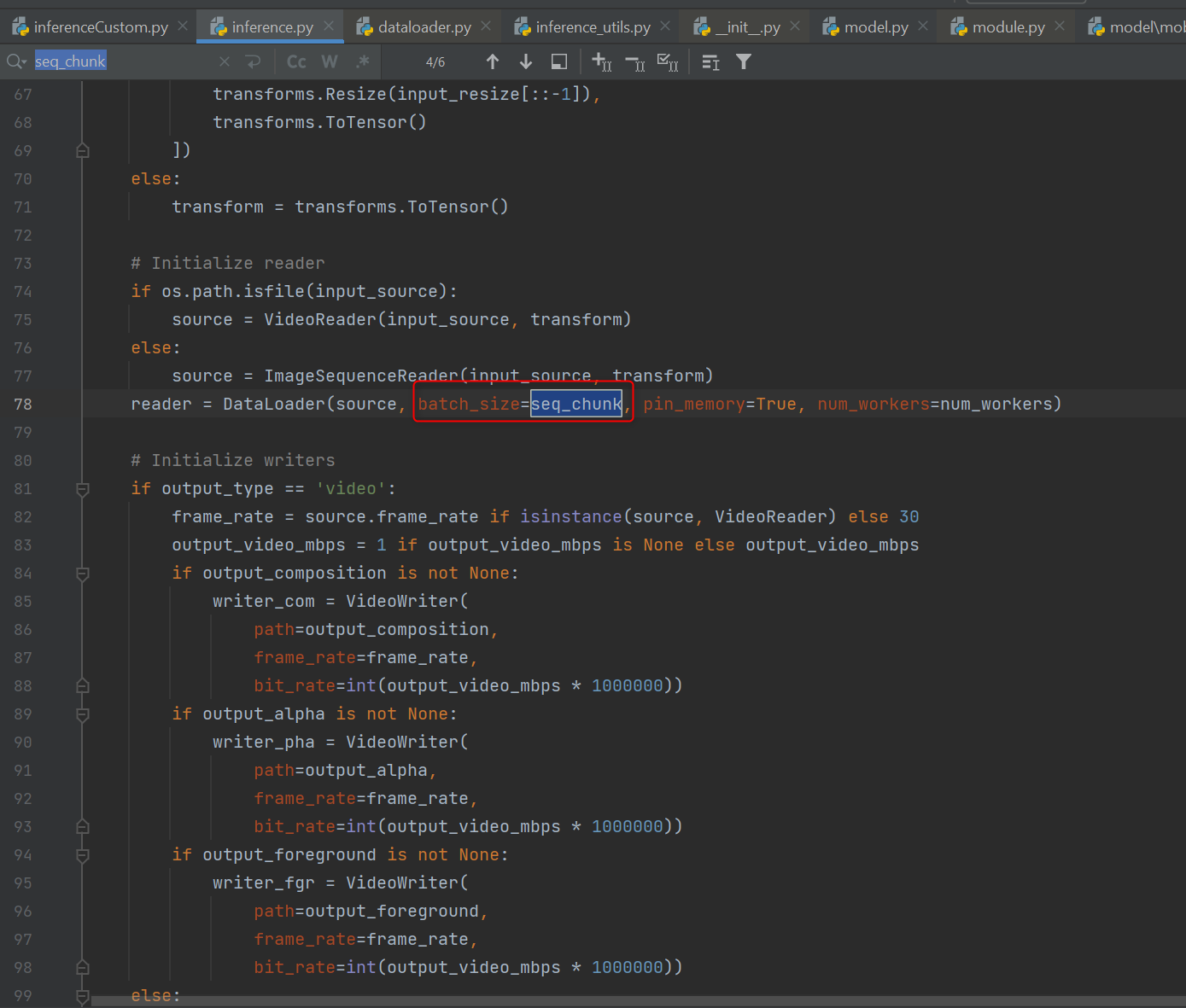1186x1008 pixels.
Task: Toggle fold marker at line 93
Action: click(x=83, y=827)
